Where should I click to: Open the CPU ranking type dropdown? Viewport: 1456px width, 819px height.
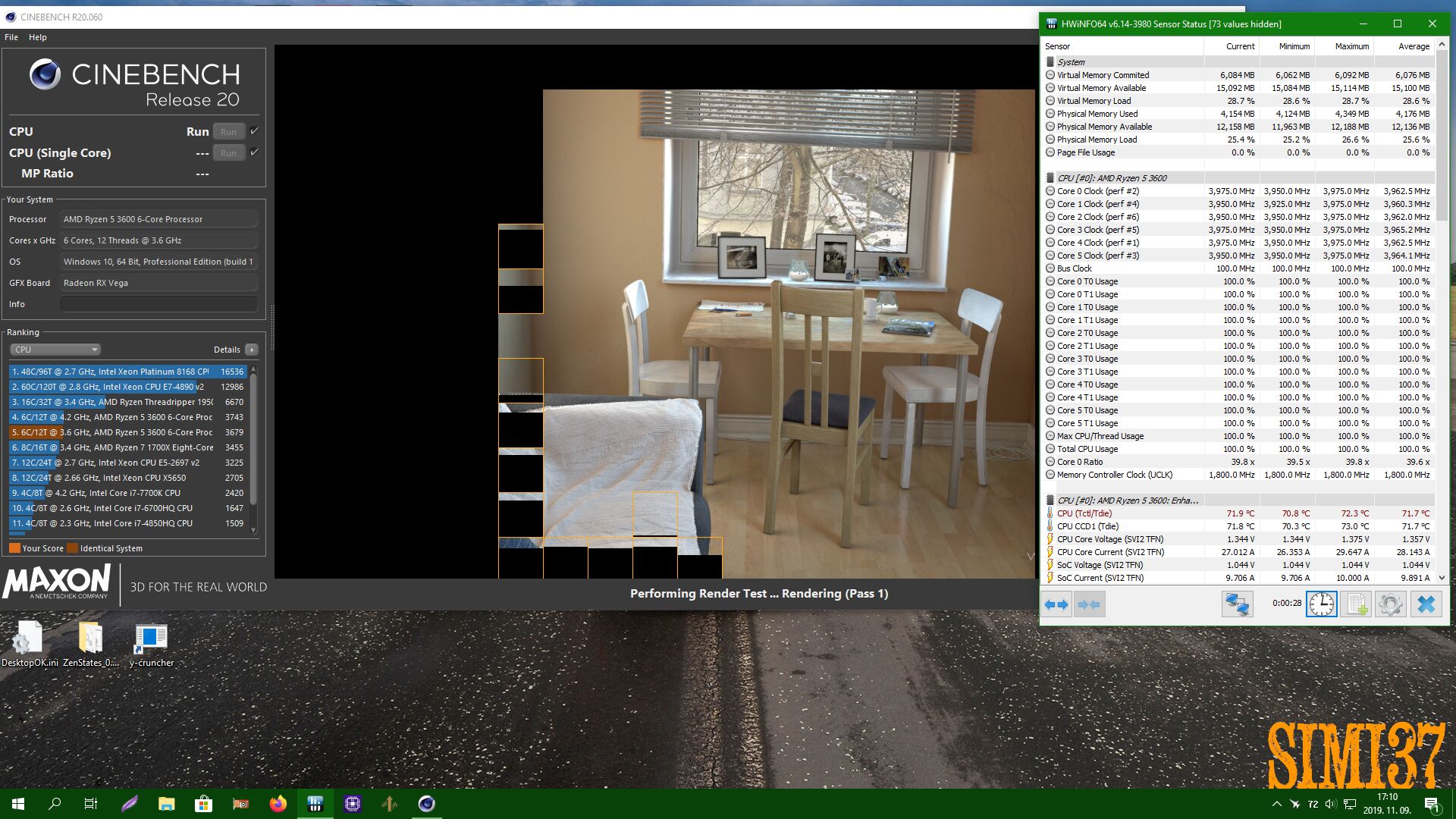click(55, 350)
